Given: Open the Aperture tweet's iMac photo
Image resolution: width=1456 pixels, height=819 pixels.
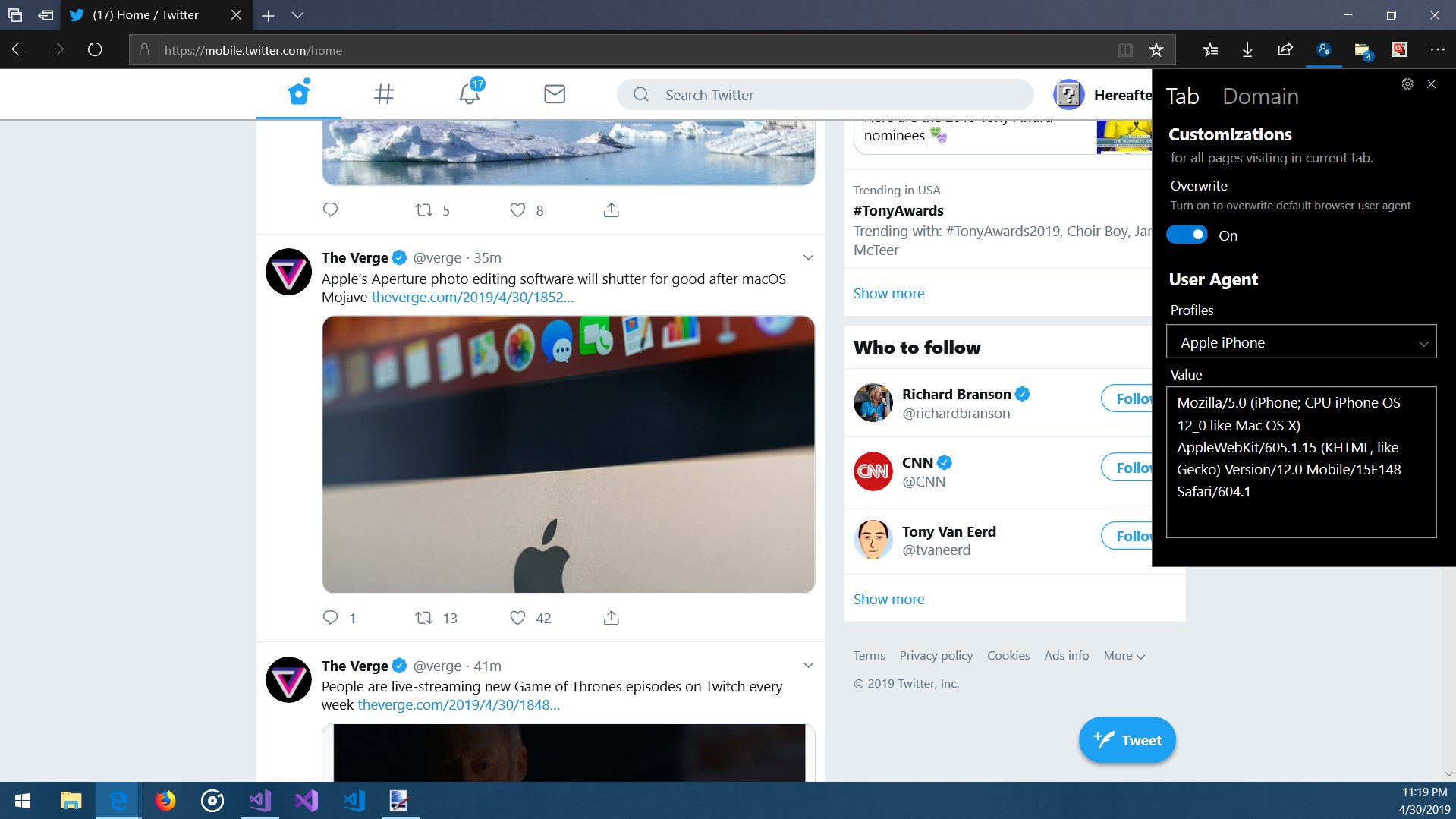Looking at the screenshot, I should (568, 455).
